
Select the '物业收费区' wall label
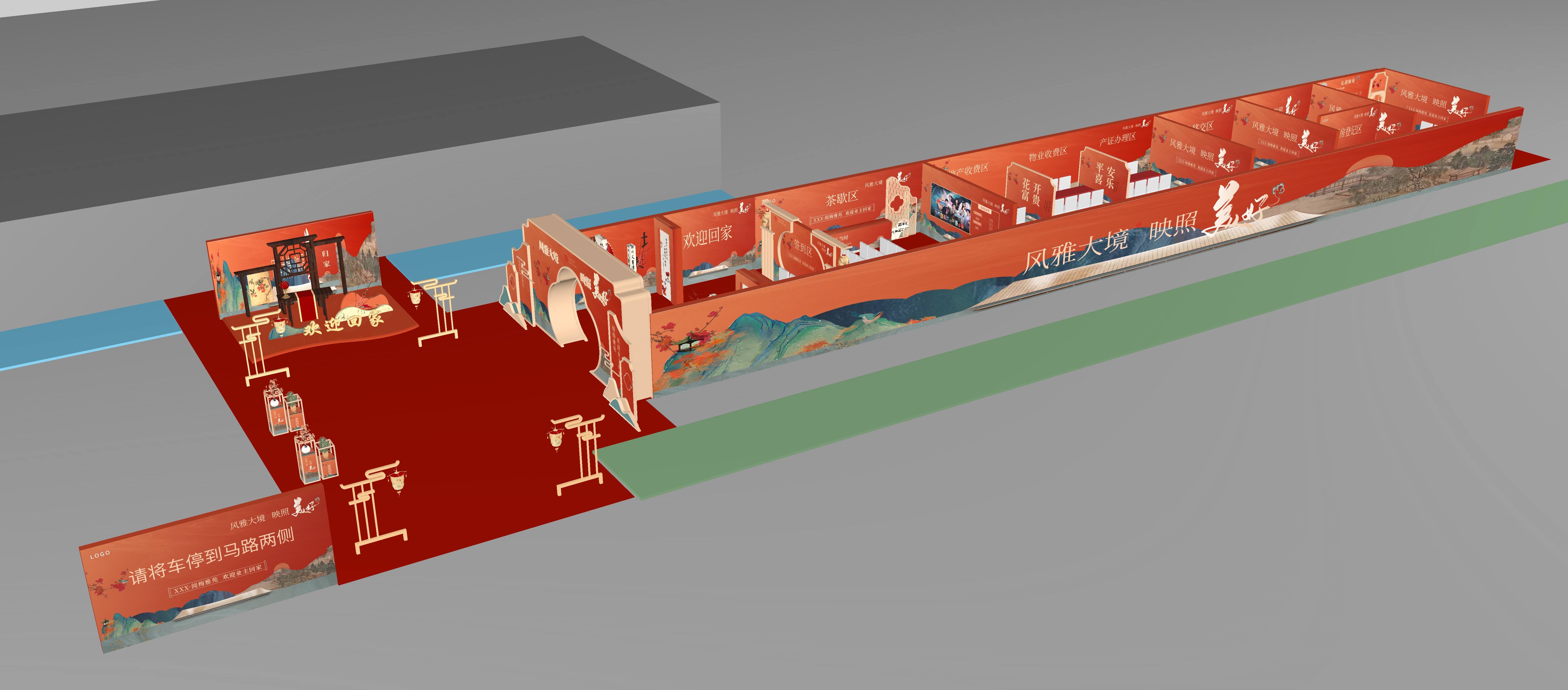[1048, 154]
